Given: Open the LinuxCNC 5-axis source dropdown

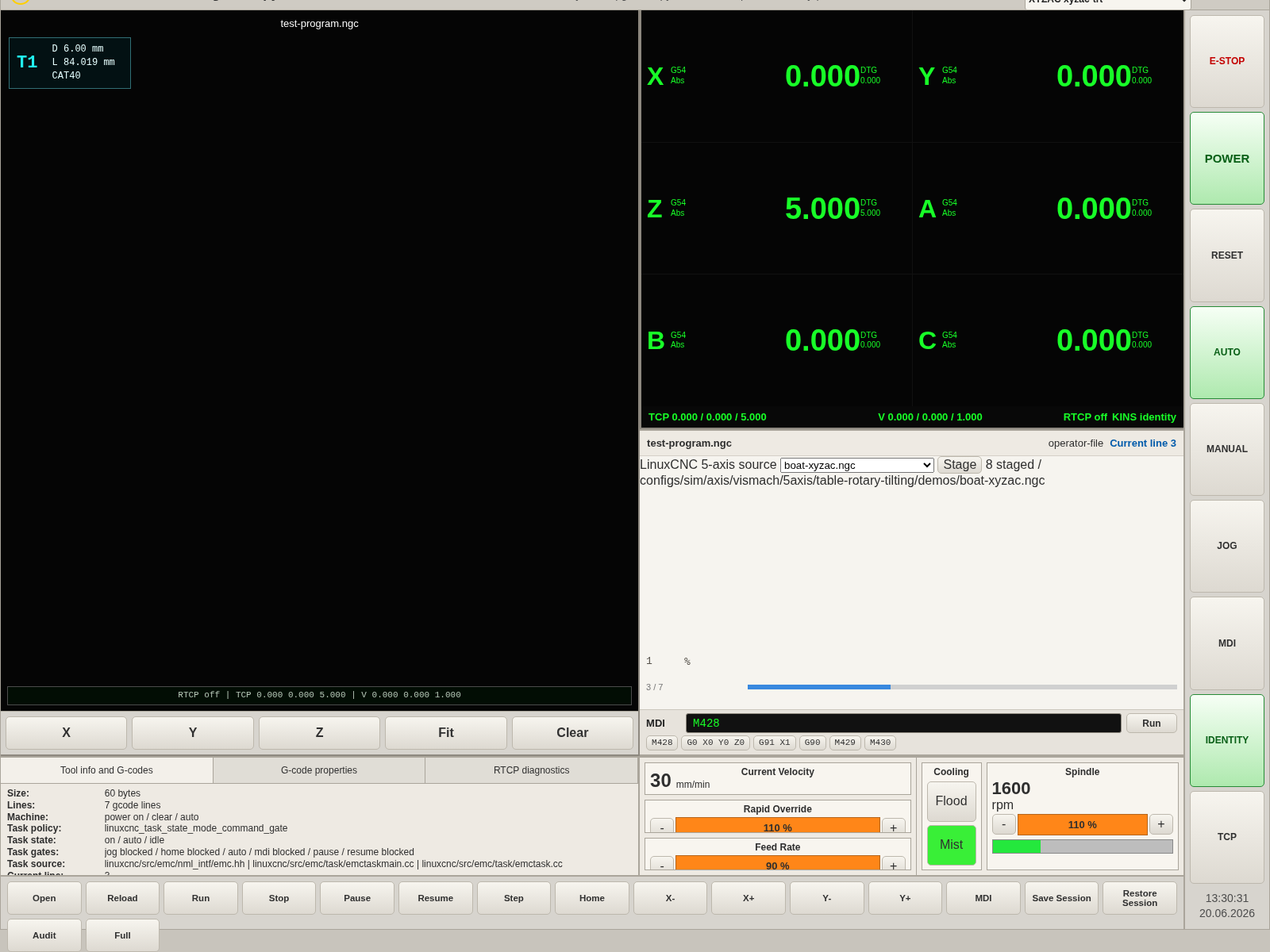Looking at the screenshot, I should [x=856, y=465].
